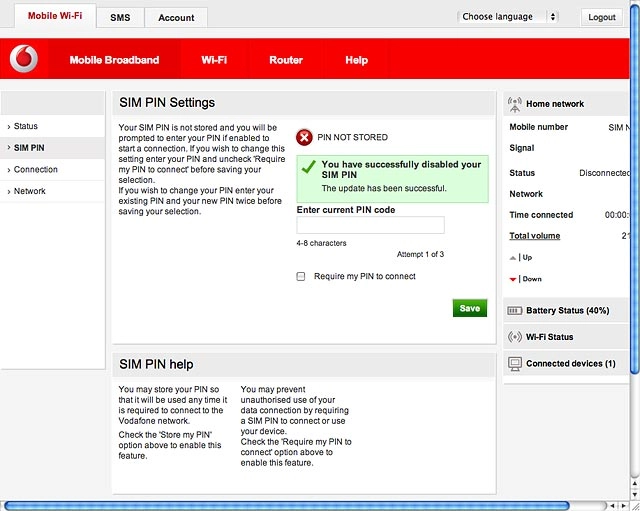The width and height of the screenshot is (640, 511).
Task: Open SIM PIN in left sidebar
Action: click(x=52, y=148)
